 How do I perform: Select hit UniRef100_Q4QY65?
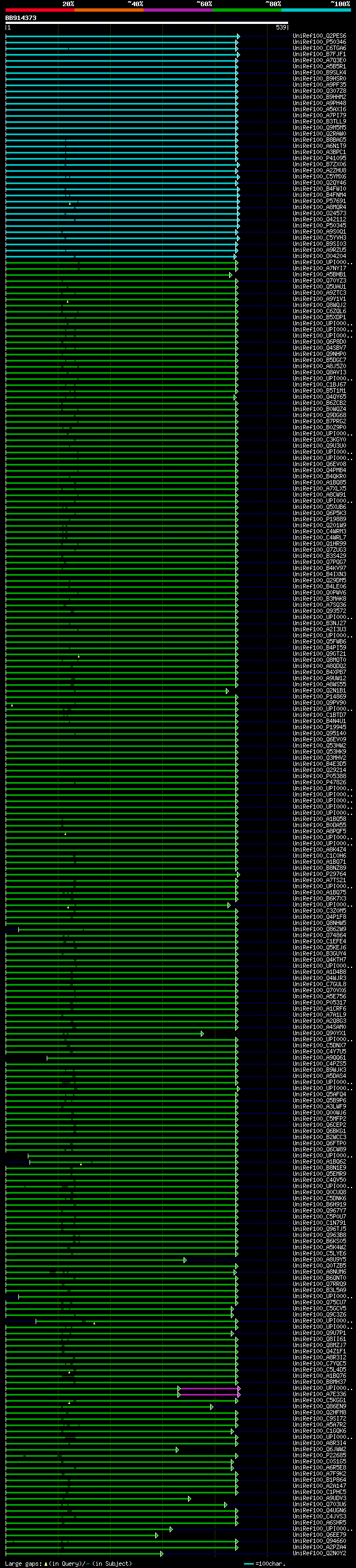319,397
